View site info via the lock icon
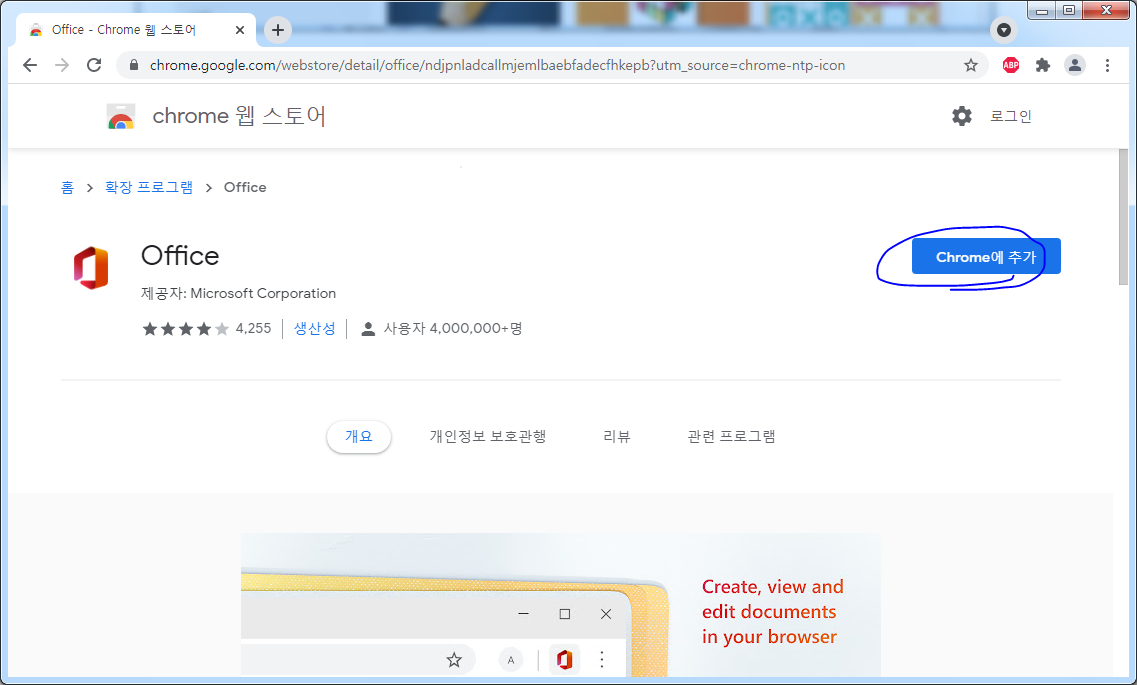 (133, 65)
